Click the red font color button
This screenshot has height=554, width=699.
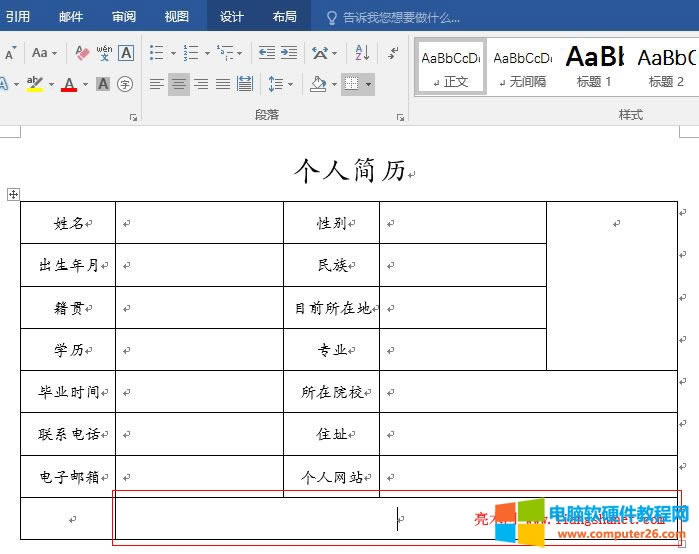[x=68, y=85]
